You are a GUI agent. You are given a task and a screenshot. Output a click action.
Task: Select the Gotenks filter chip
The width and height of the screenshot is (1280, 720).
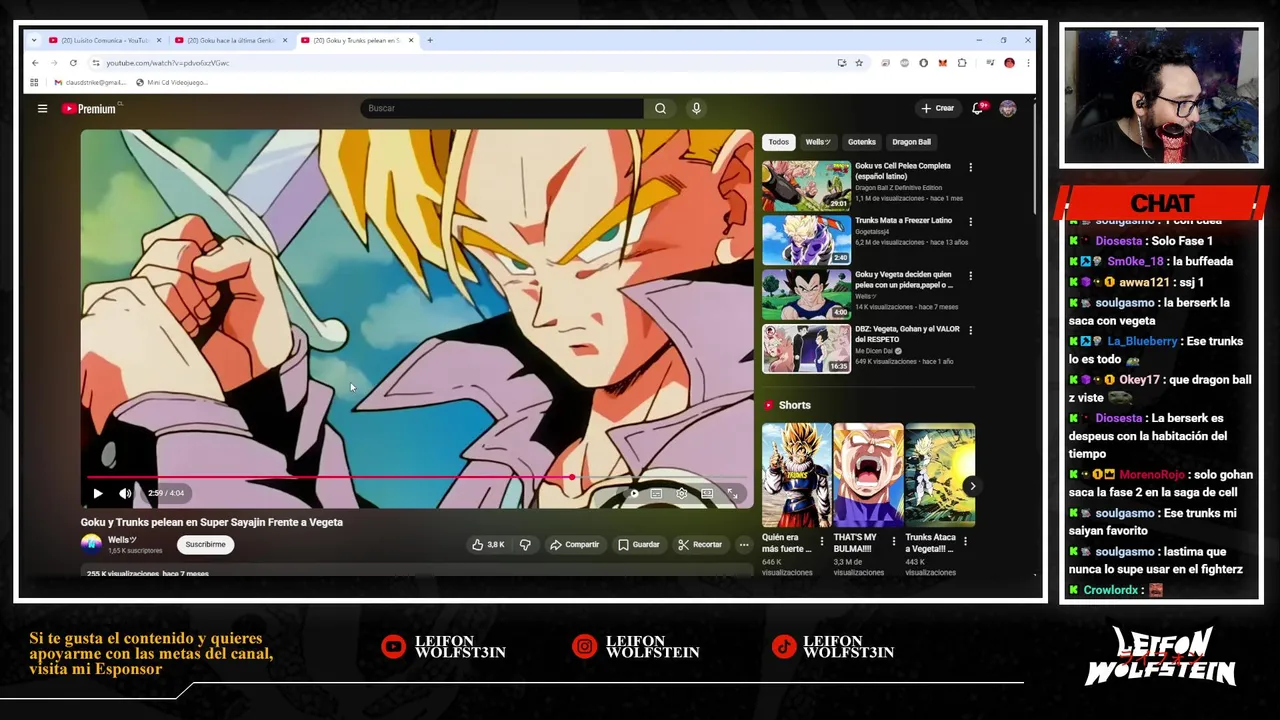[862, 142]
